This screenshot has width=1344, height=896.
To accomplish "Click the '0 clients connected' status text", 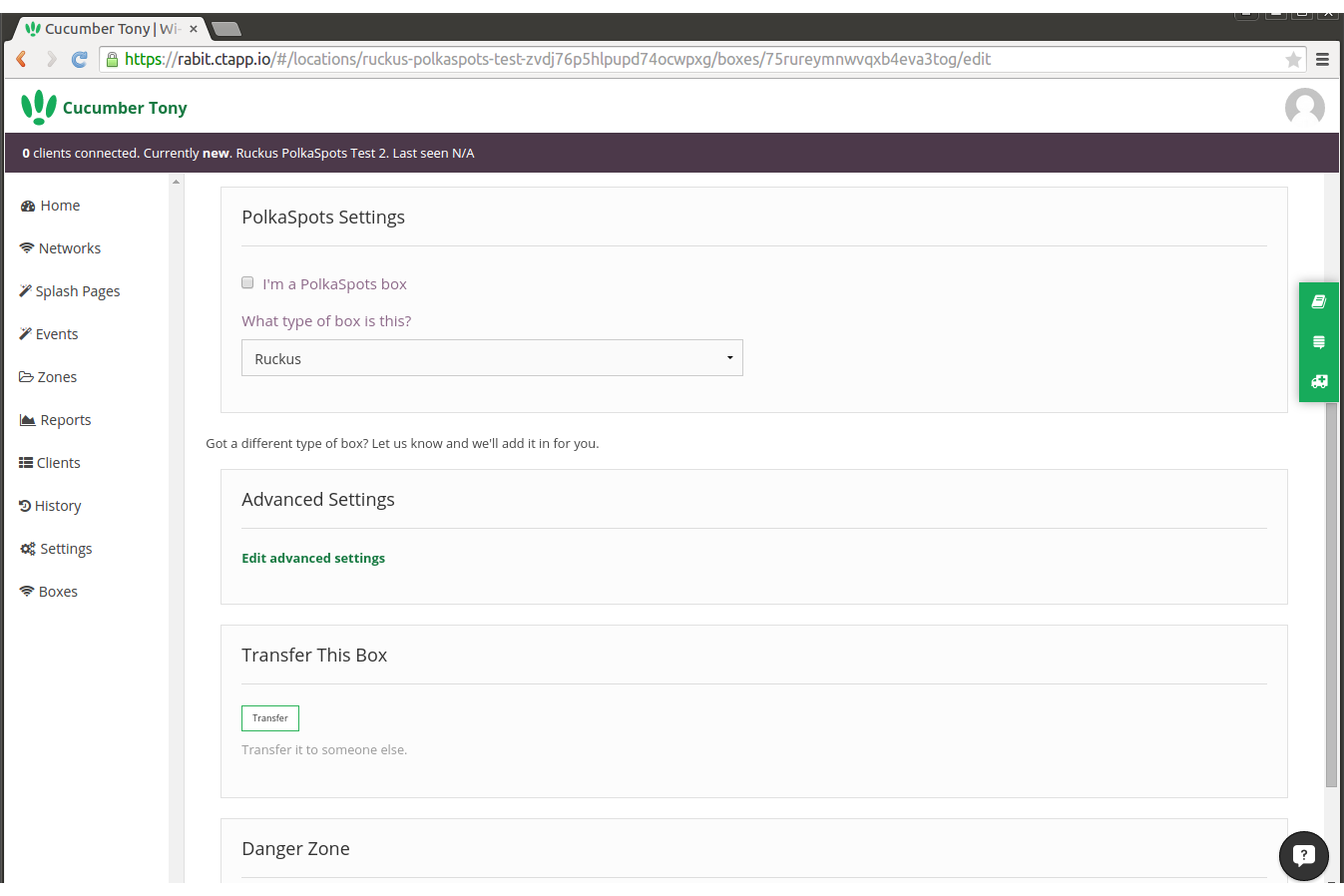I will coord(80,153).
